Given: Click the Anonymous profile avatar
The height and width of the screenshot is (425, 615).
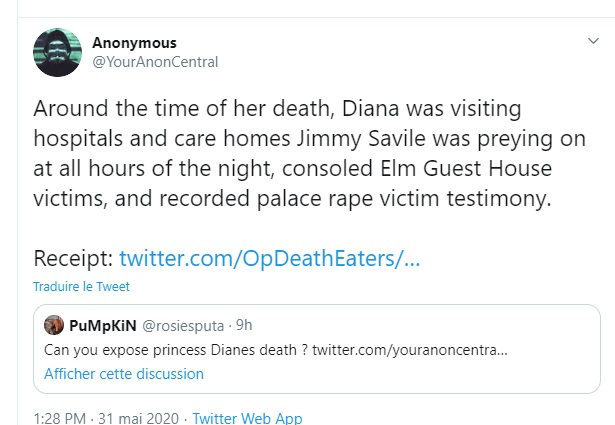Looking at the screenshot, I should [x=58, y=52].
